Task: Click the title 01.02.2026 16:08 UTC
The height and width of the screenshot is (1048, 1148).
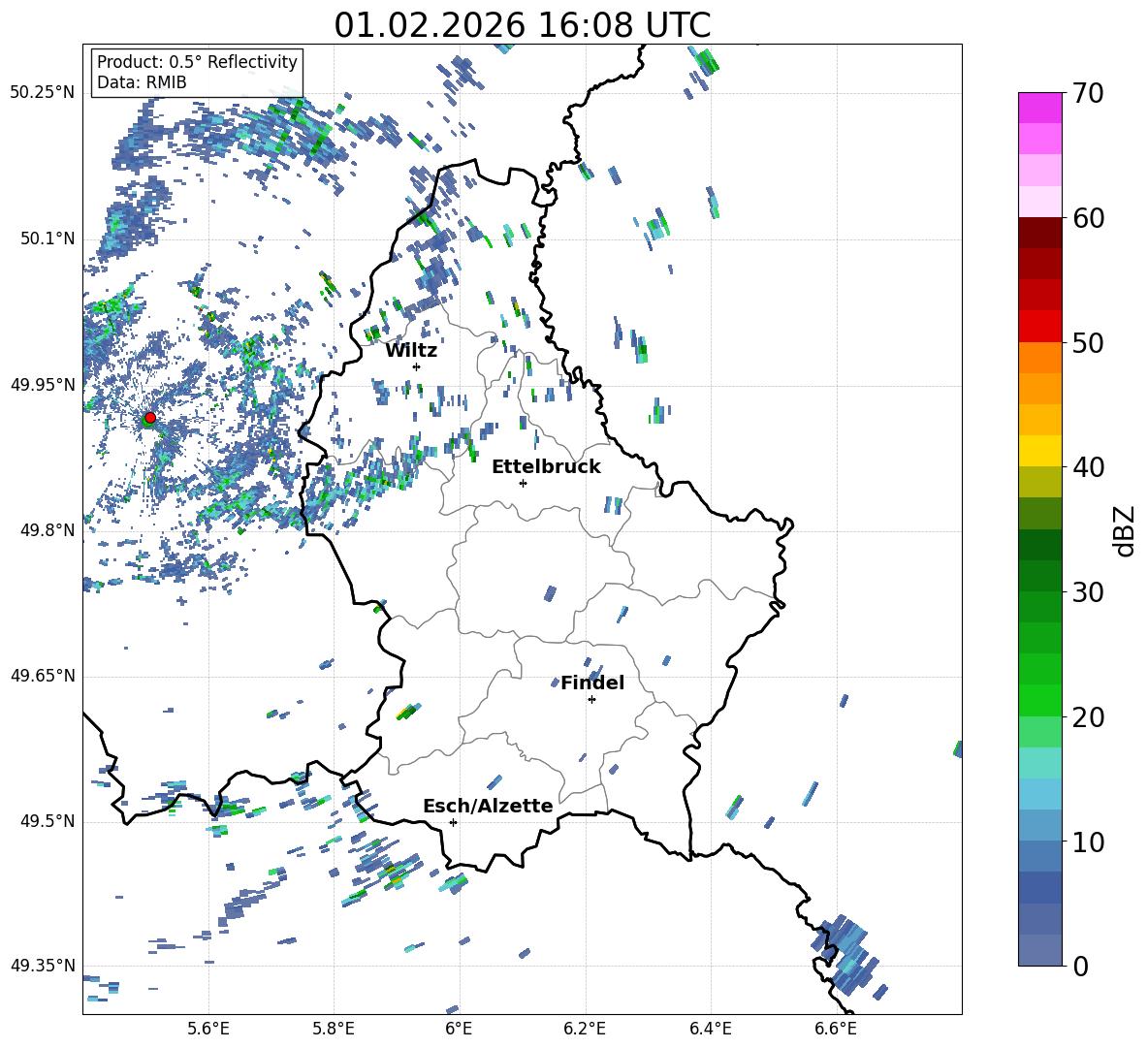Action: (x=522, y=25)
